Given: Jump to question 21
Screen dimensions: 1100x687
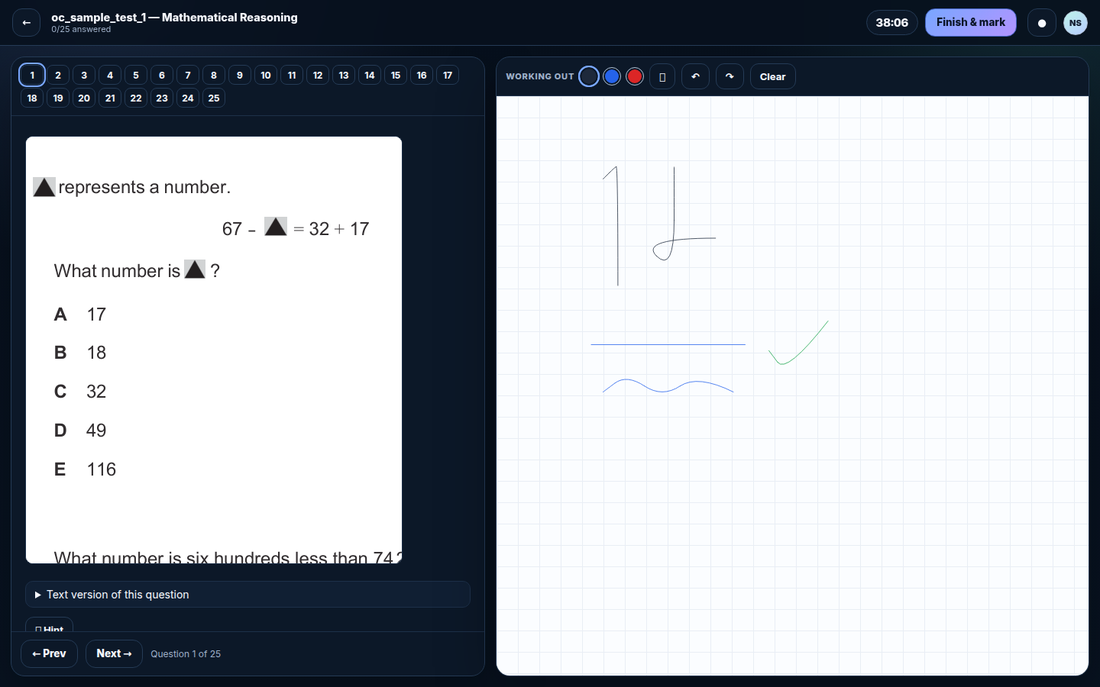Looking at the screenshot, I should tap(110, 98).
